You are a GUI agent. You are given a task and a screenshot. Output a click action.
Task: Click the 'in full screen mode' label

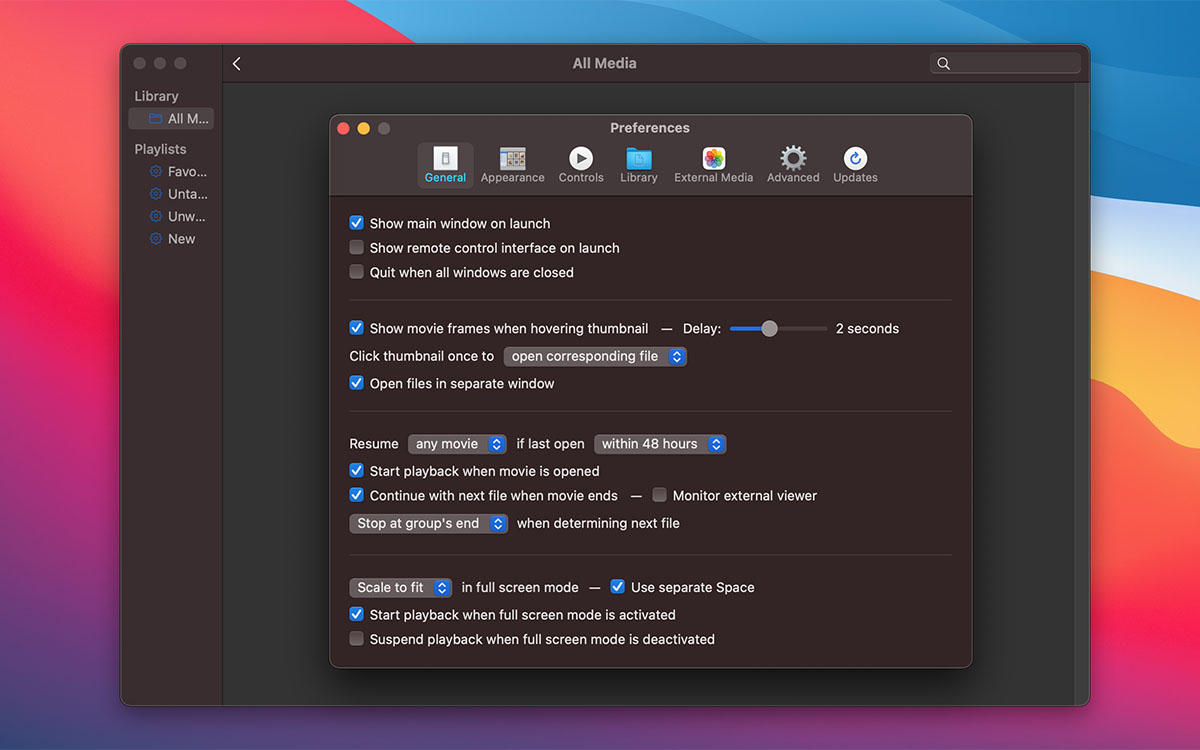pyautogui.click(x=520, y=587)
